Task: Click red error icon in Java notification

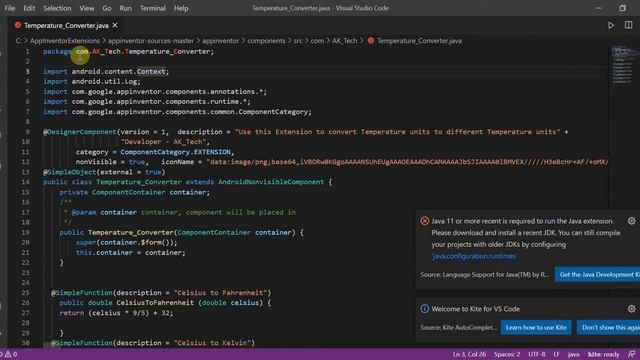Action: tap(424, 221)
